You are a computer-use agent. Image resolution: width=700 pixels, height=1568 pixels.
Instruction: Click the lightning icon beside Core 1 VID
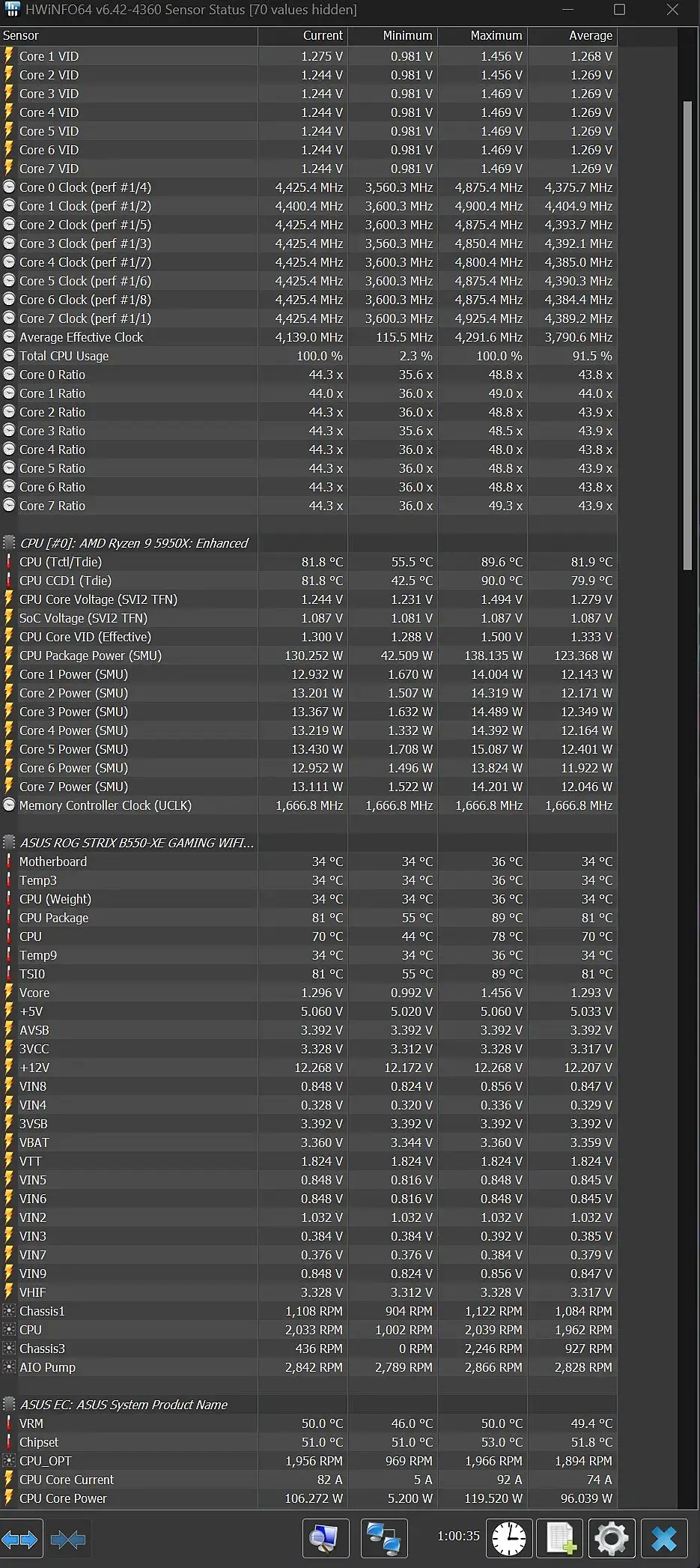[x=9, y=56]
